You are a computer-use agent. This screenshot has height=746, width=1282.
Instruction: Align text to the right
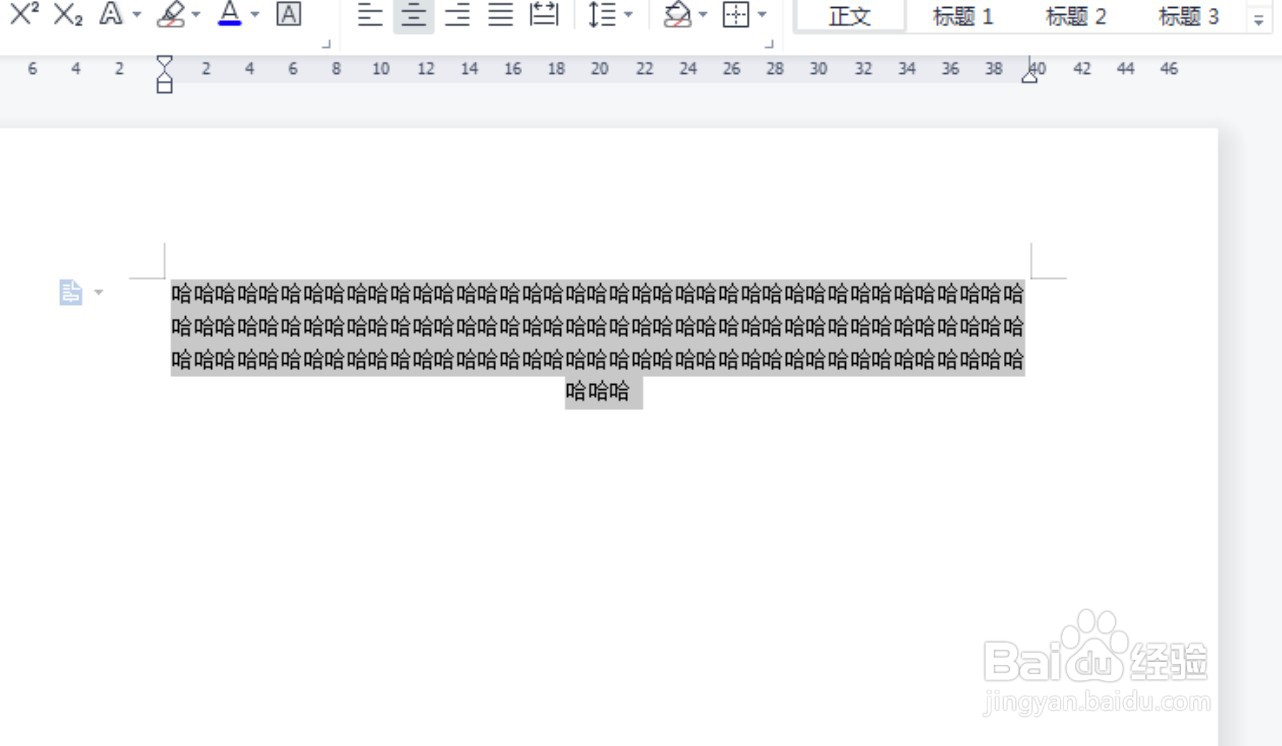coord(458,15)
